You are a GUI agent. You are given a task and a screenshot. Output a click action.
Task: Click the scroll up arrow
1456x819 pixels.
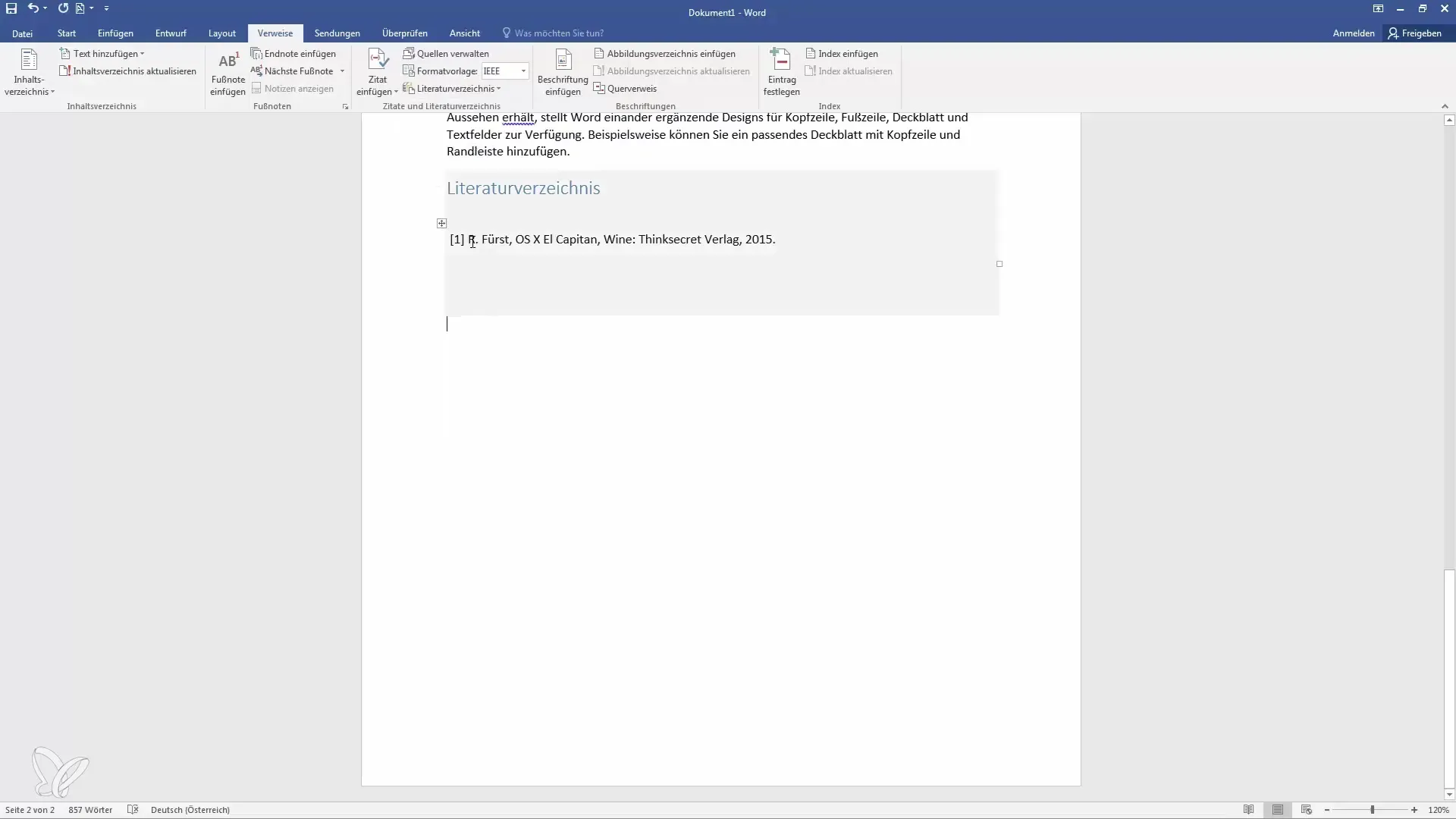coord(1449,120)
